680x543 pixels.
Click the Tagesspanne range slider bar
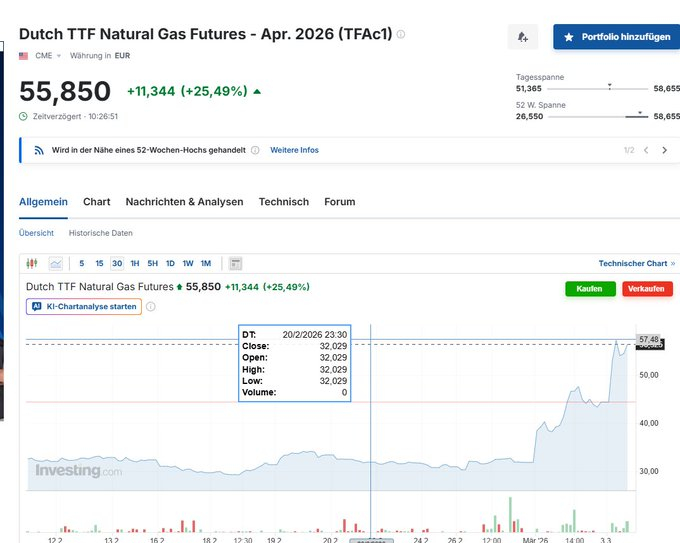point(584,88)
